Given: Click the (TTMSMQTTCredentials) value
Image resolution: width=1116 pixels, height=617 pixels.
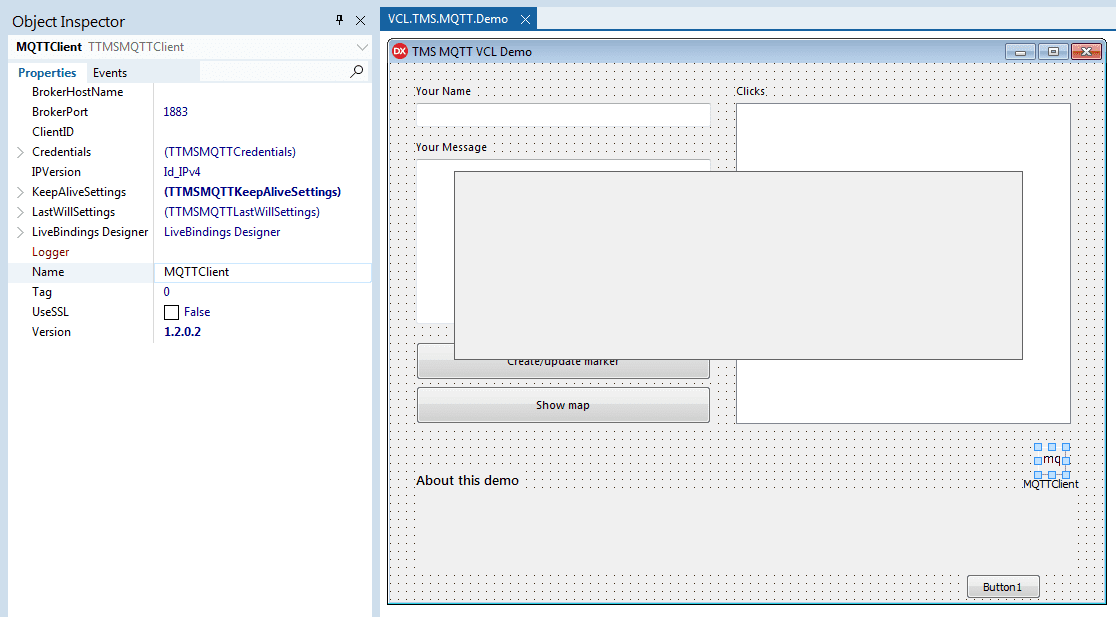Looking at the screenshot, I should pos(230,152).
